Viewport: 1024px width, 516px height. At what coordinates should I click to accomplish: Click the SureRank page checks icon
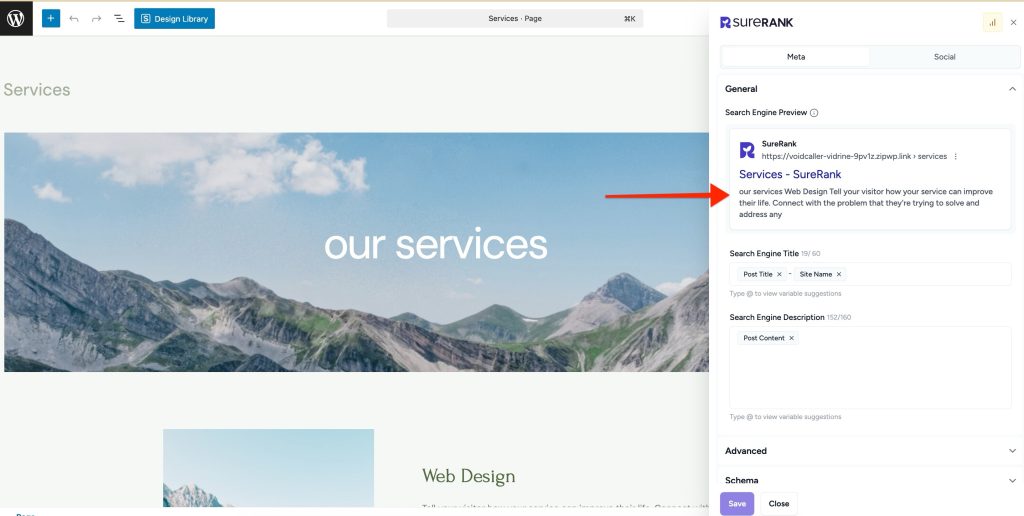point(992,22)
